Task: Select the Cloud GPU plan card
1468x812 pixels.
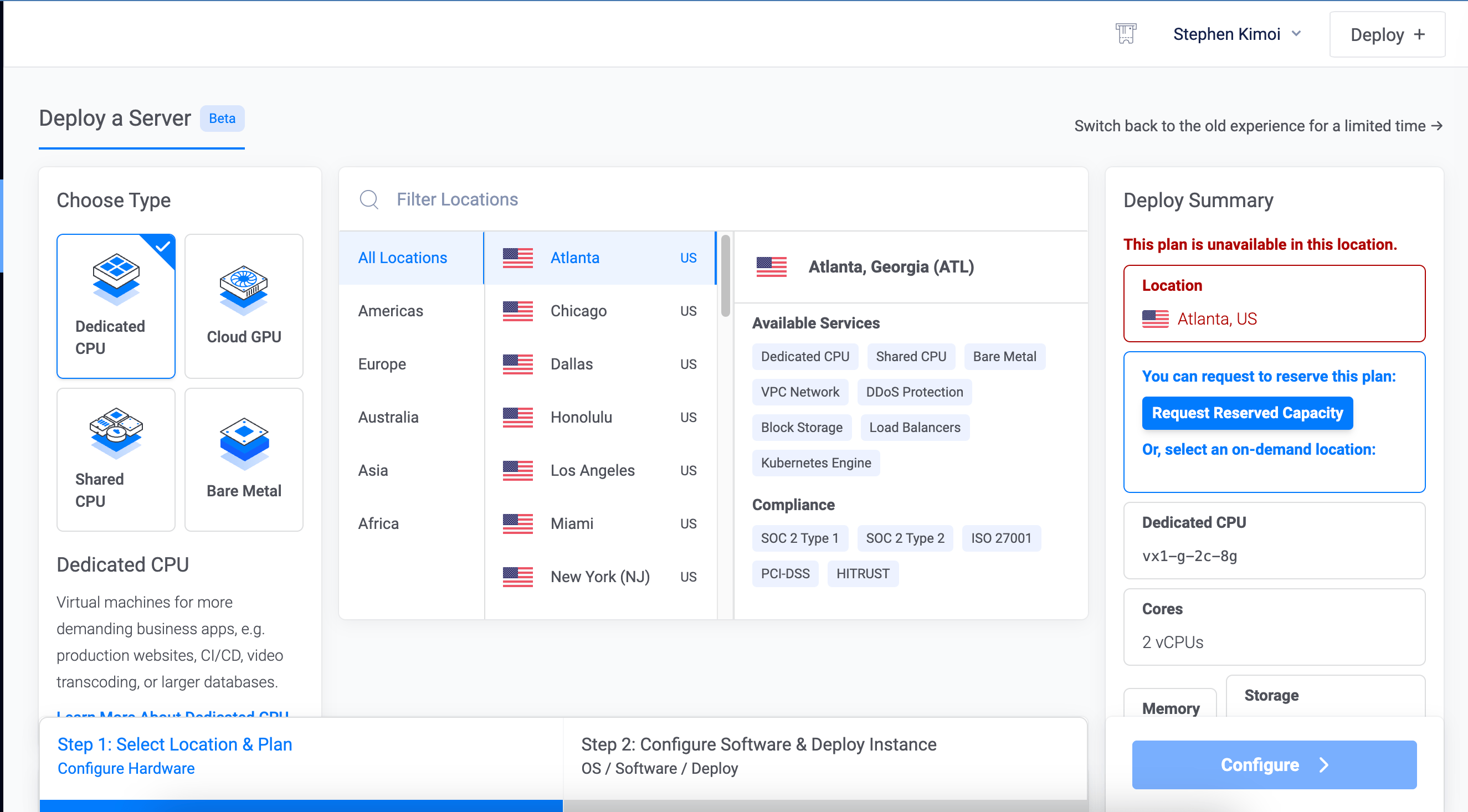Action: [x=243, y=306]
